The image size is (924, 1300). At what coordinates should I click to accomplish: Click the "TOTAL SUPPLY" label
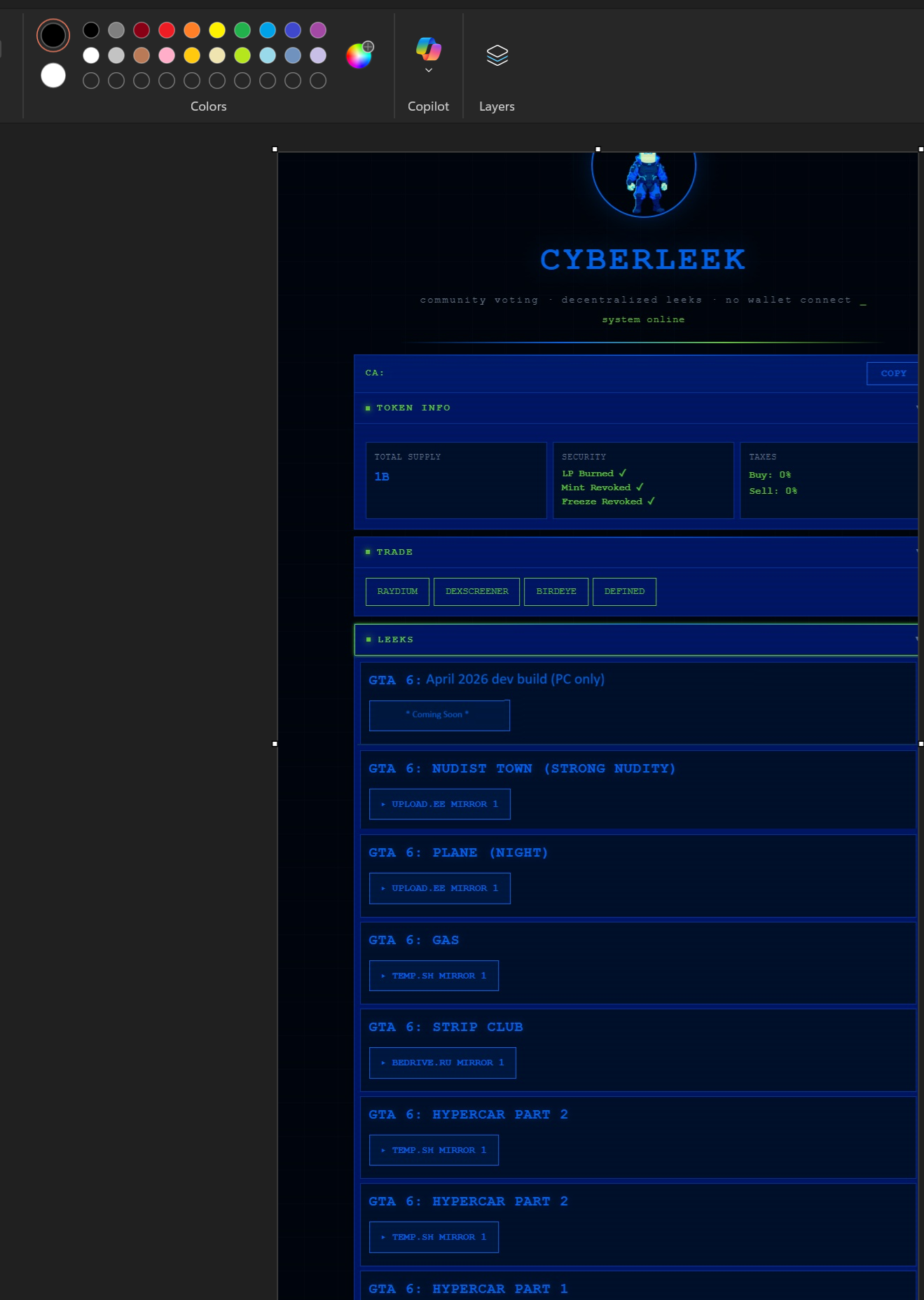tap(408, 457)
